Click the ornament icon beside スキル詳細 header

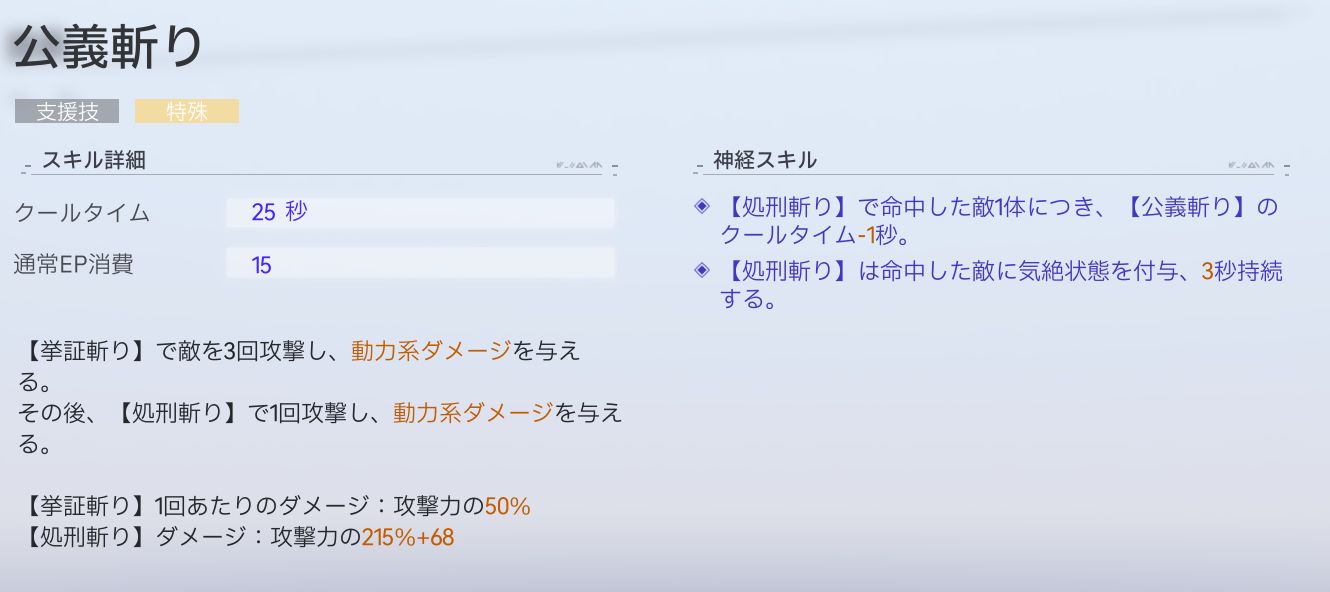(578, 165)
